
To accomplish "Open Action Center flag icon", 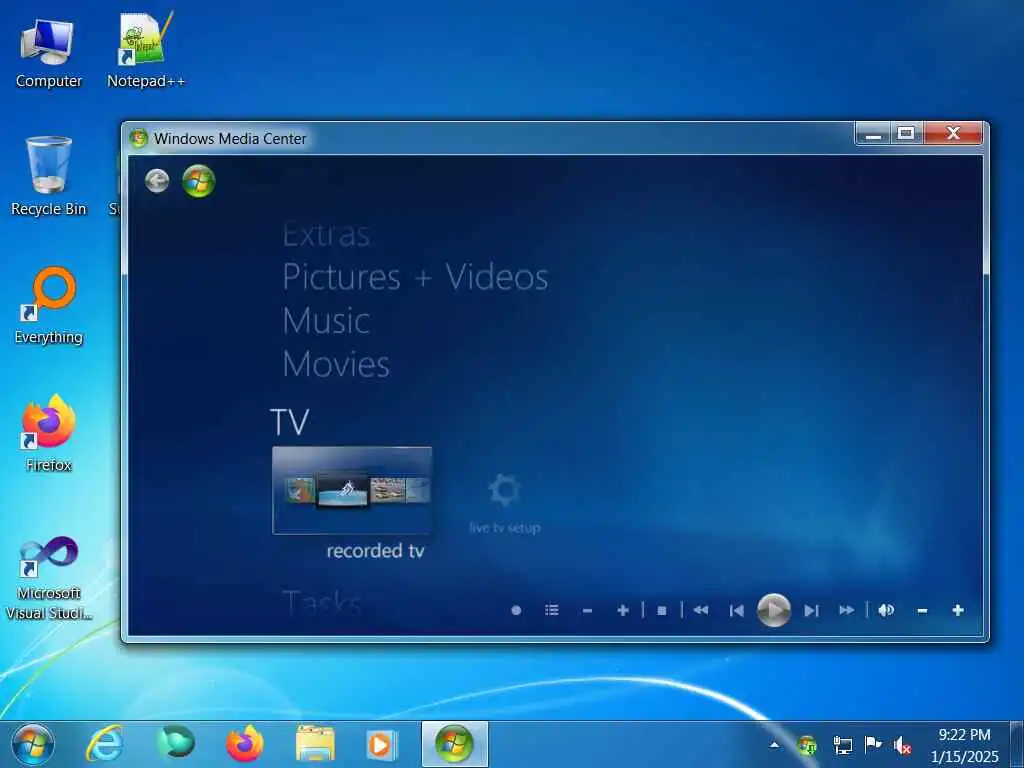I will click(x=872, y=744).
